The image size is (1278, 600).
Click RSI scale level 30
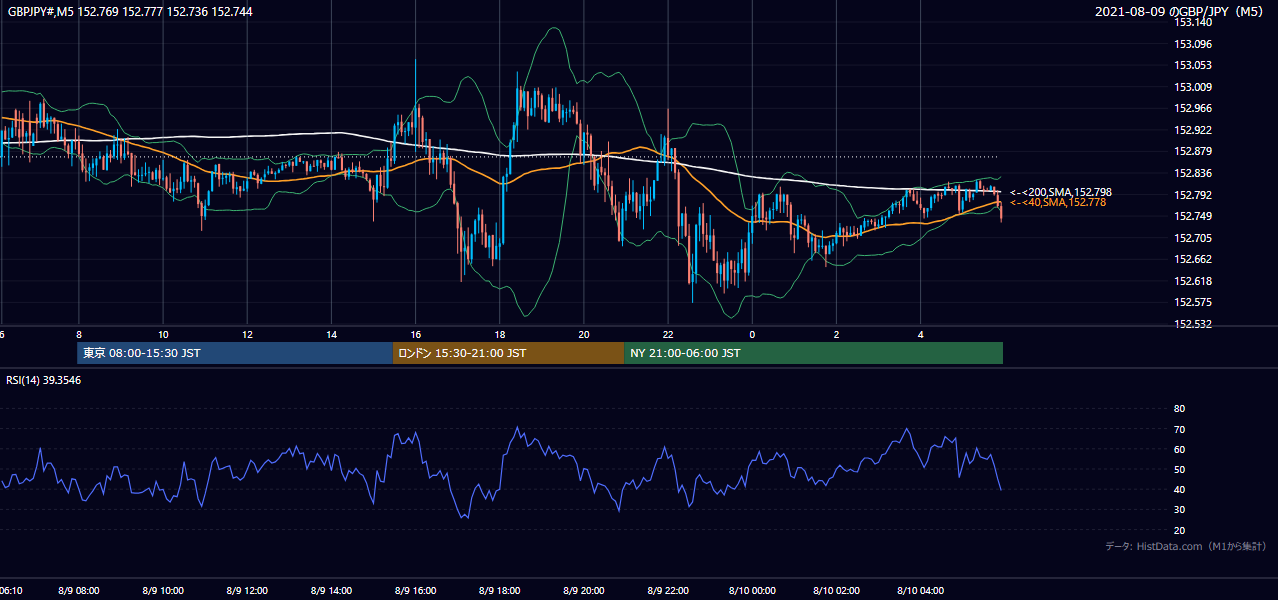coord(1179,510)
